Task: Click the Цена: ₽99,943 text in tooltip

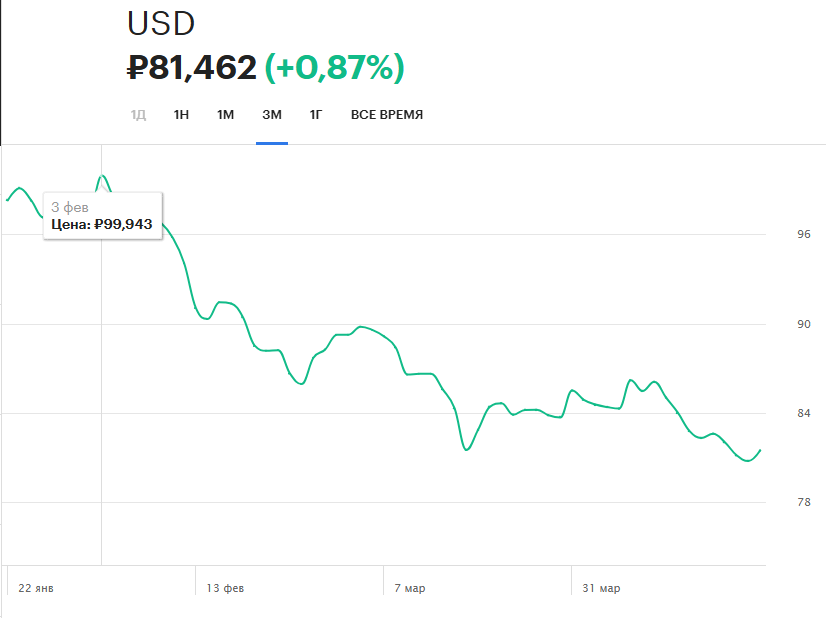Action: (102, 225)
